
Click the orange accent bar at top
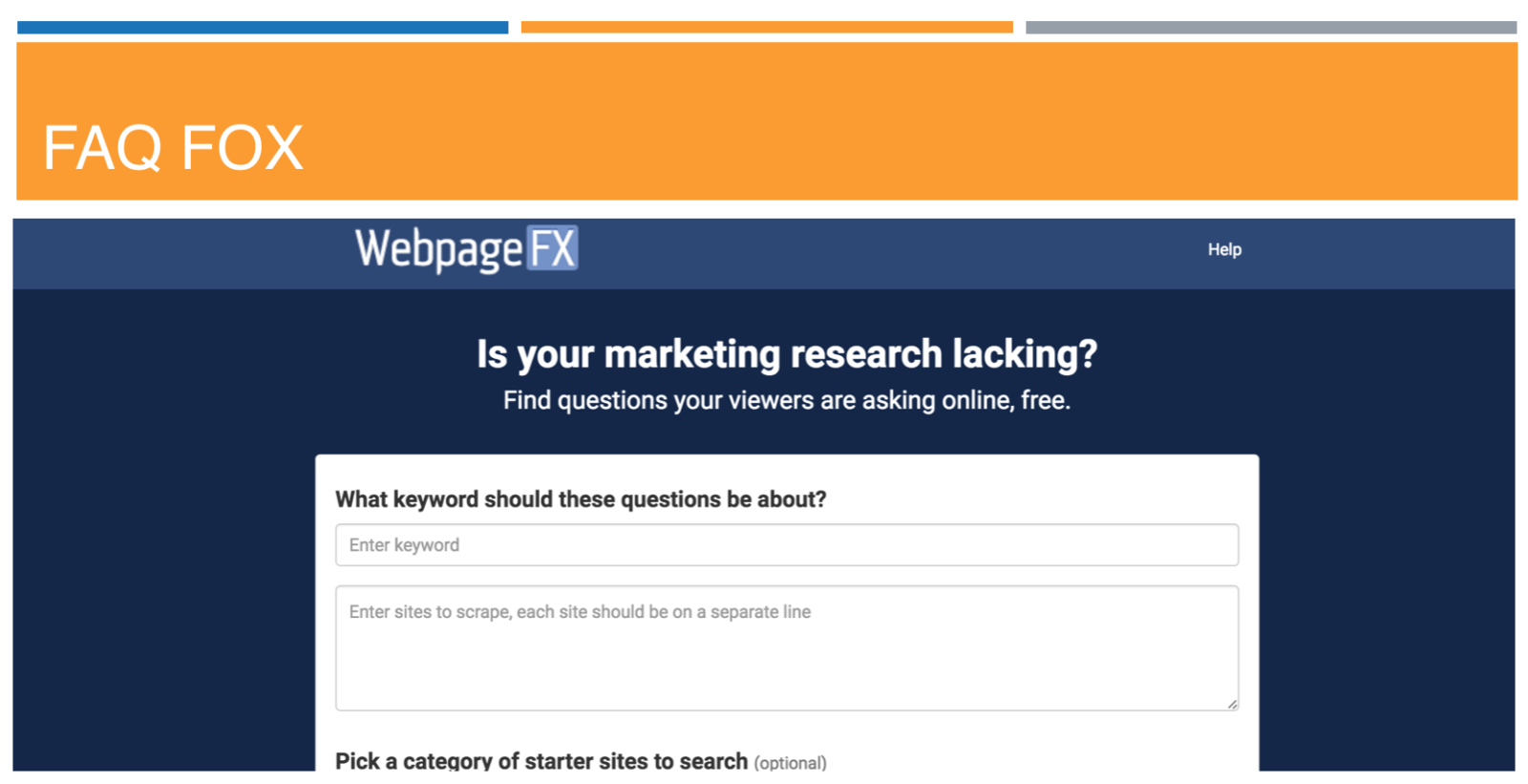click(767, 28)
